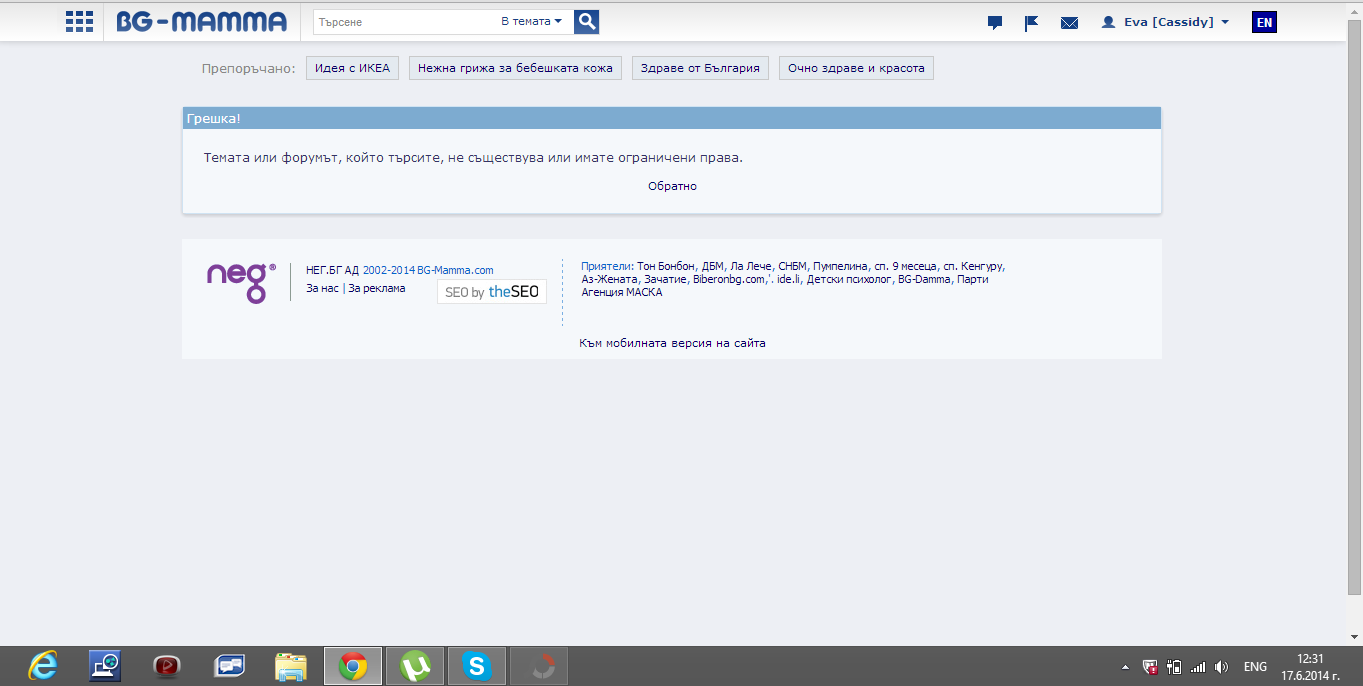1363x686 pixels.
Task: Click the magnifier search button
Action: pos(587,22)
